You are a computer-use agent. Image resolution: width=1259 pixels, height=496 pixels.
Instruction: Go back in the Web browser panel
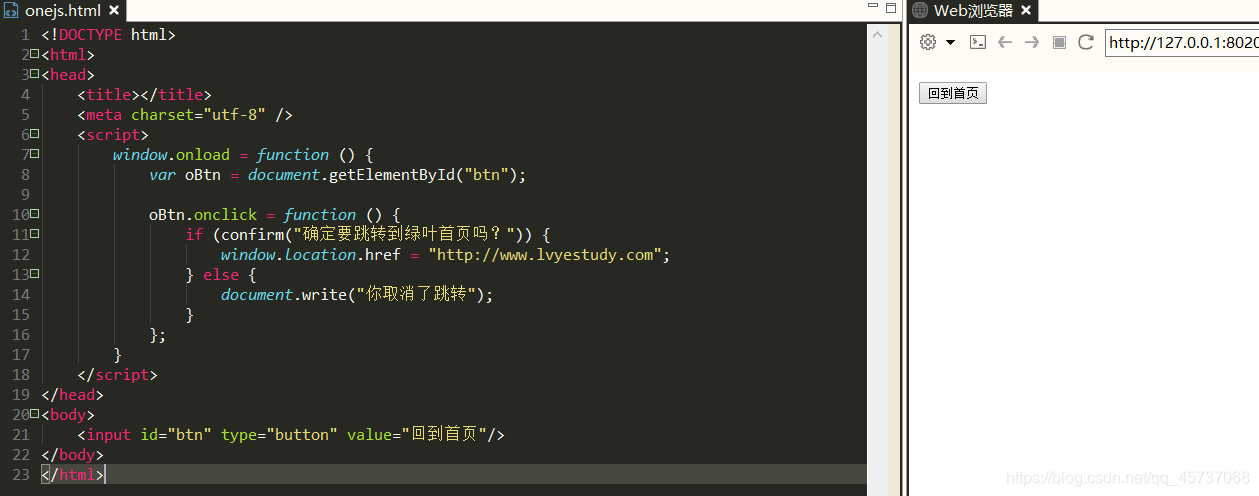1005,42
